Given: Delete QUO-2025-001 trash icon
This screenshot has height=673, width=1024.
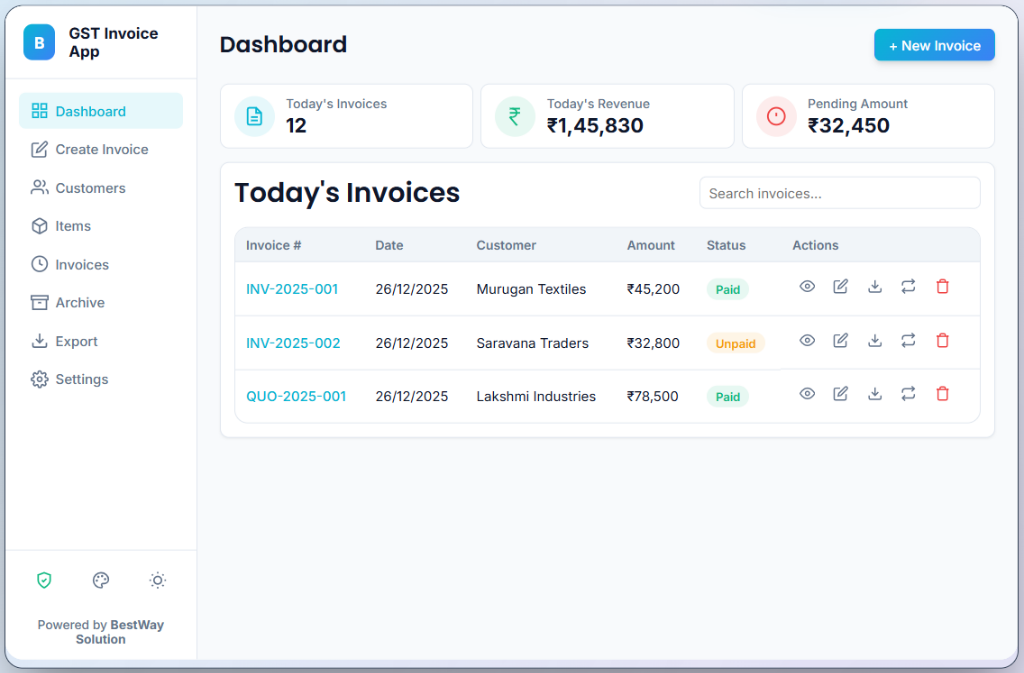Looking at the screenshot, I should [x=942, y=394].
